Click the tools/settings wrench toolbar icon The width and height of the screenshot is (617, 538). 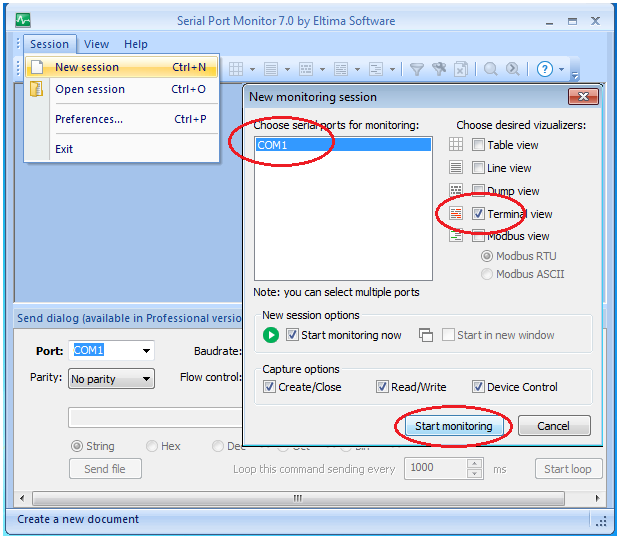[439, 69]
